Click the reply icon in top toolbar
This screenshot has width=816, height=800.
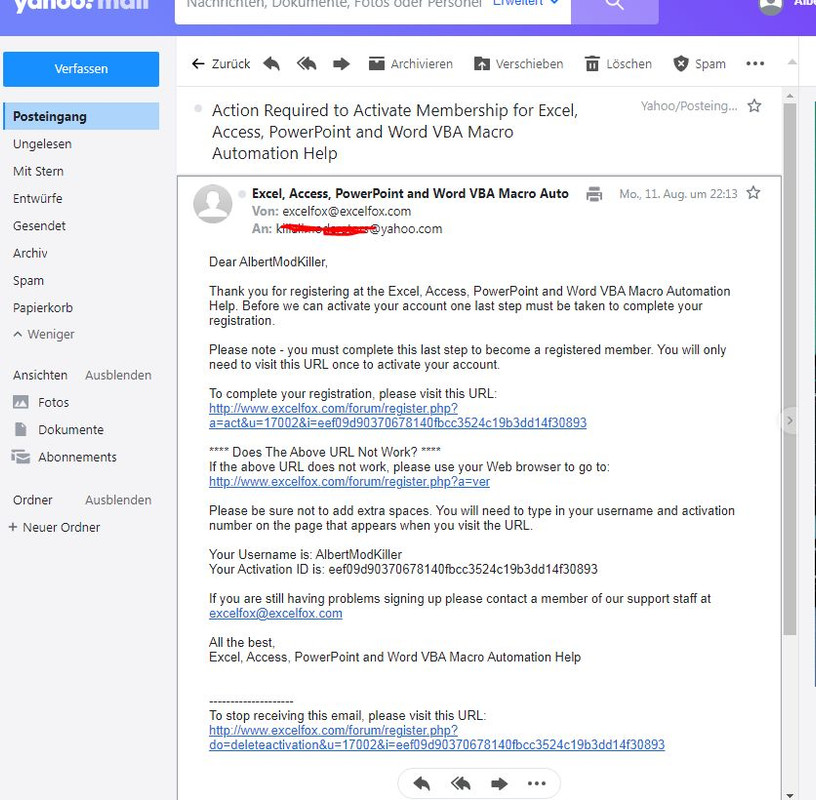tap(271, 64)
